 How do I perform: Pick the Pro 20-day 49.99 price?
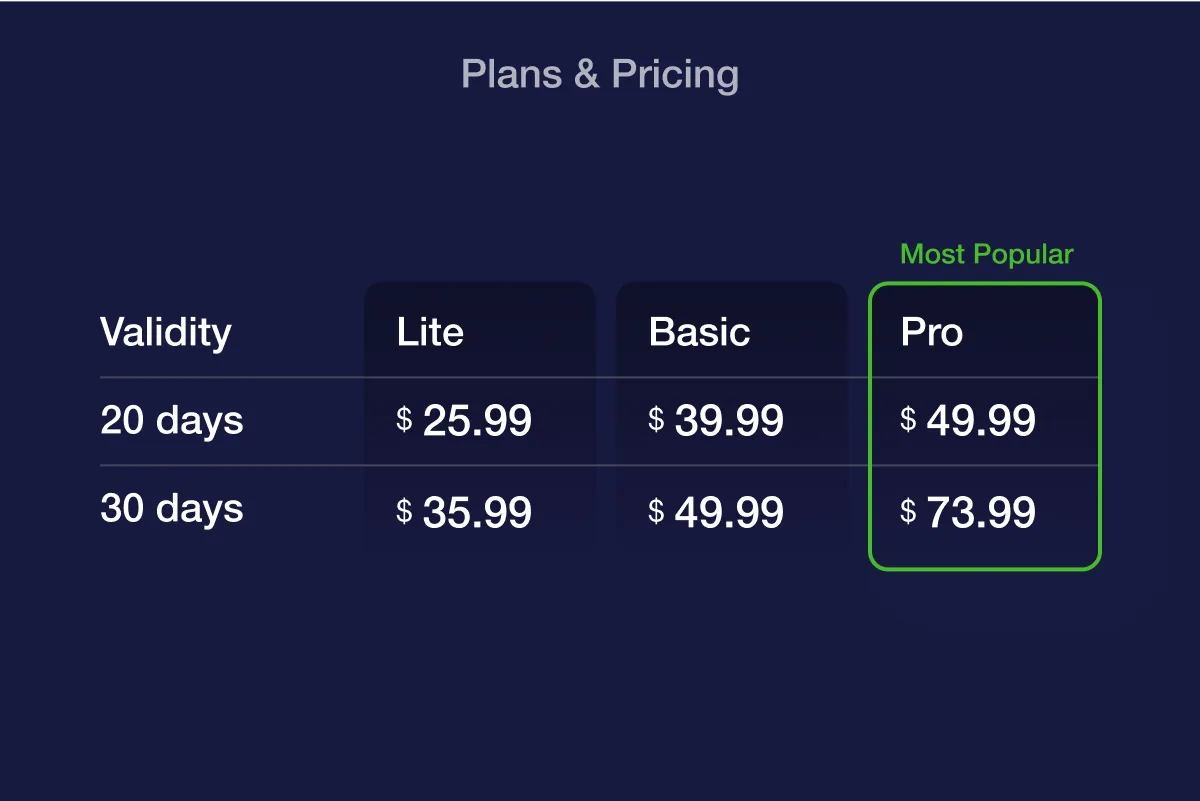[981, 422]
